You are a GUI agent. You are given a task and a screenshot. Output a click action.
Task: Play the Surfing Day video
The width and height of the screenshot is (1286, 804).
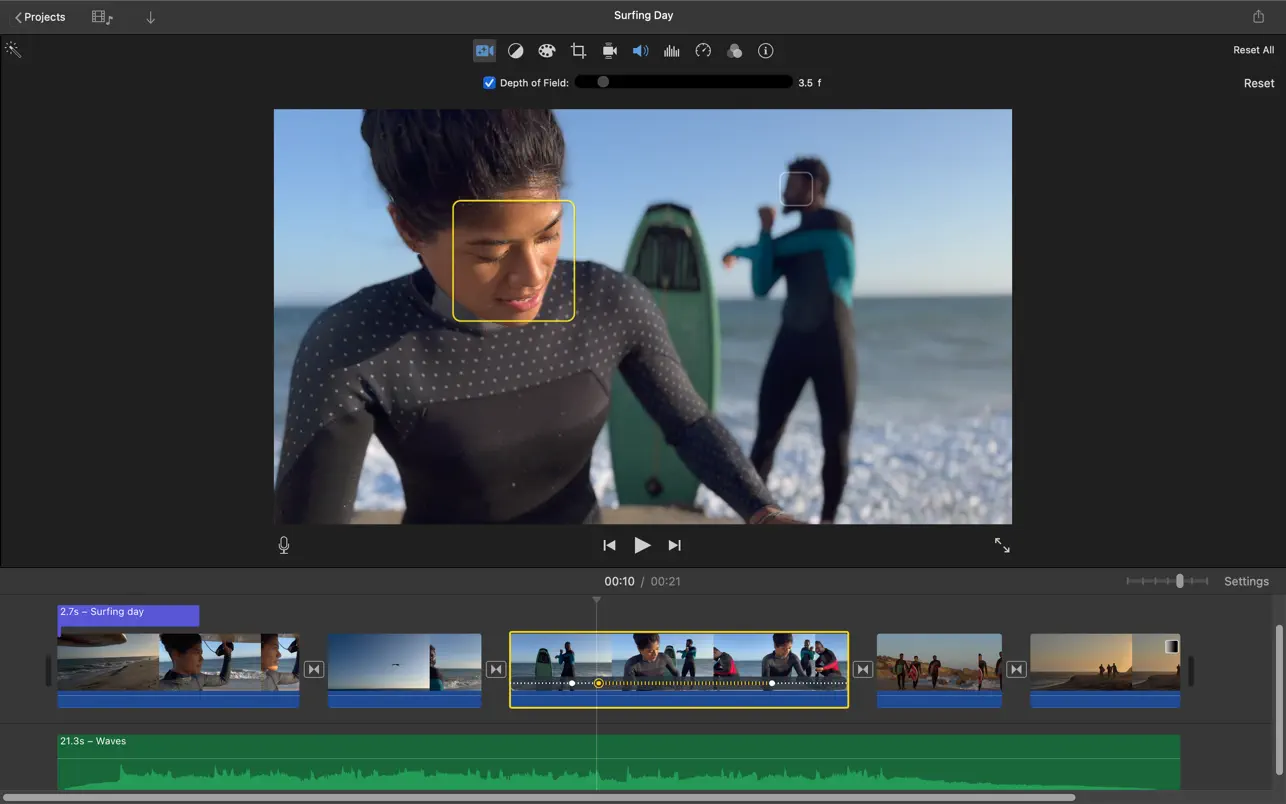pyautogui.click(x=642, y=545)
